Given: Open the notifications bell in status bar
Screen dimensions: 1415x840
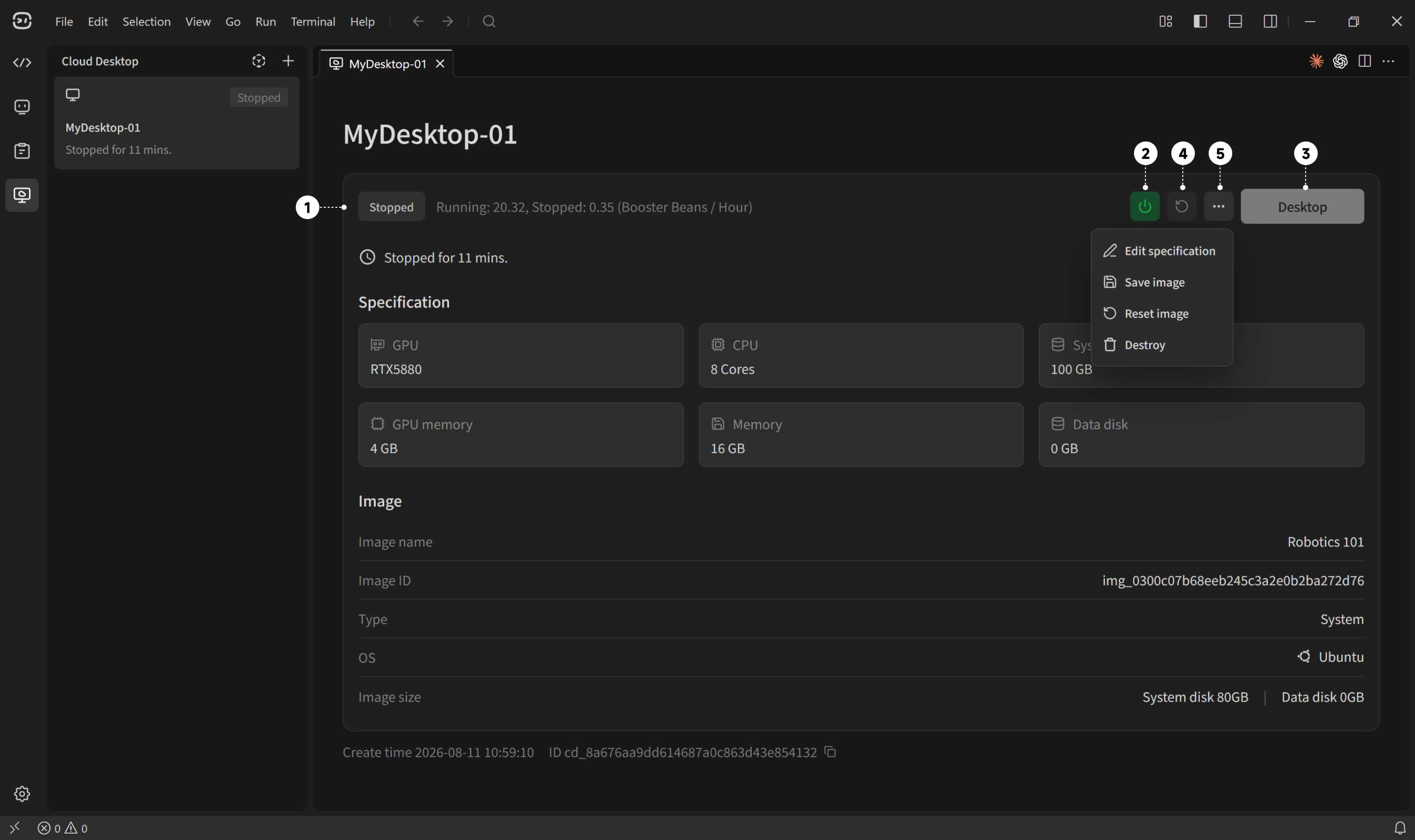Looking at the screenshot, I should pos(1400,828).
